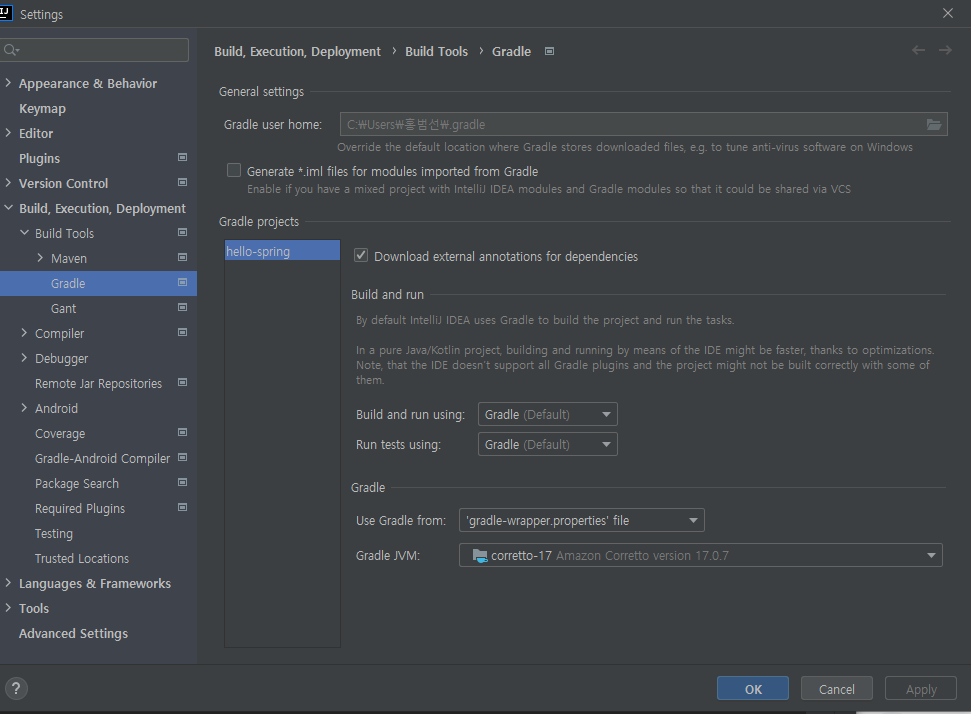971x714 pixels.
Task: Go back with the left arrow icon
Action: [x=918, y=50]
